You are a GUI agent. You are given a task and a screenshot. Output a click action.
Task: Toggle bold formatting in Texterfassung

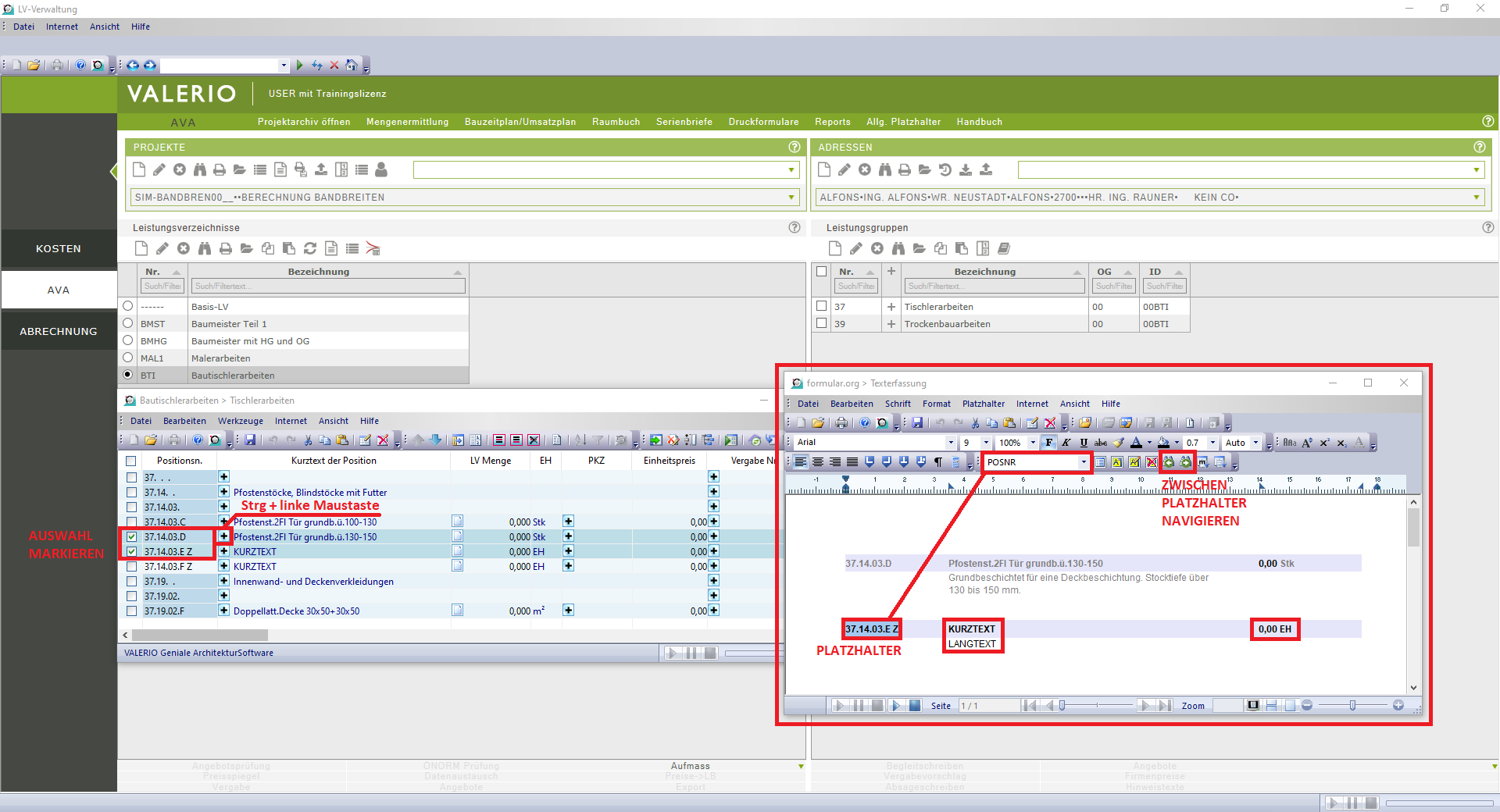(1048, 443)
